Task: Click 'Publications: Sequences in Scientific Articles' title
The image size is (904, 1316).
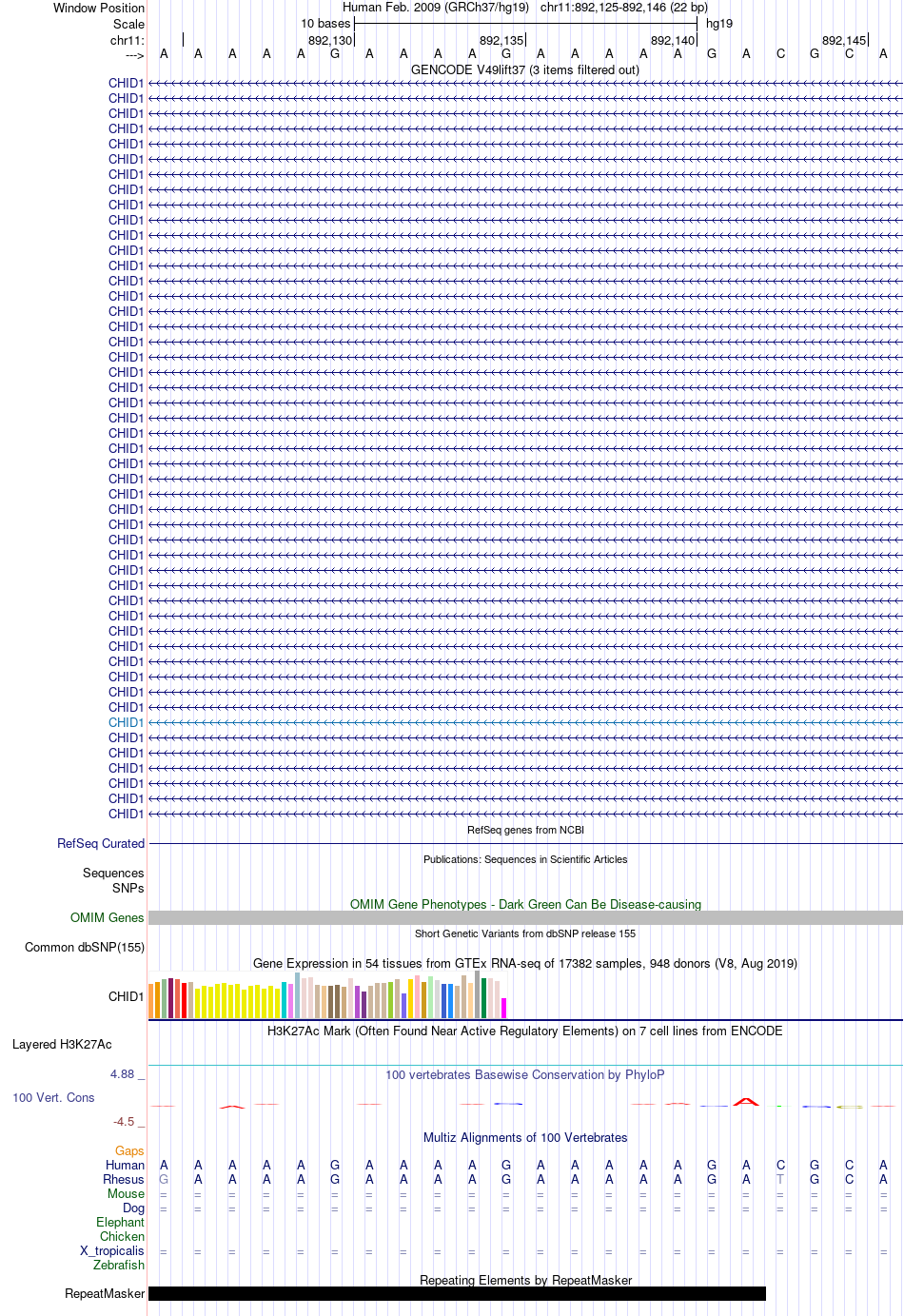Action: click(525, 859)
